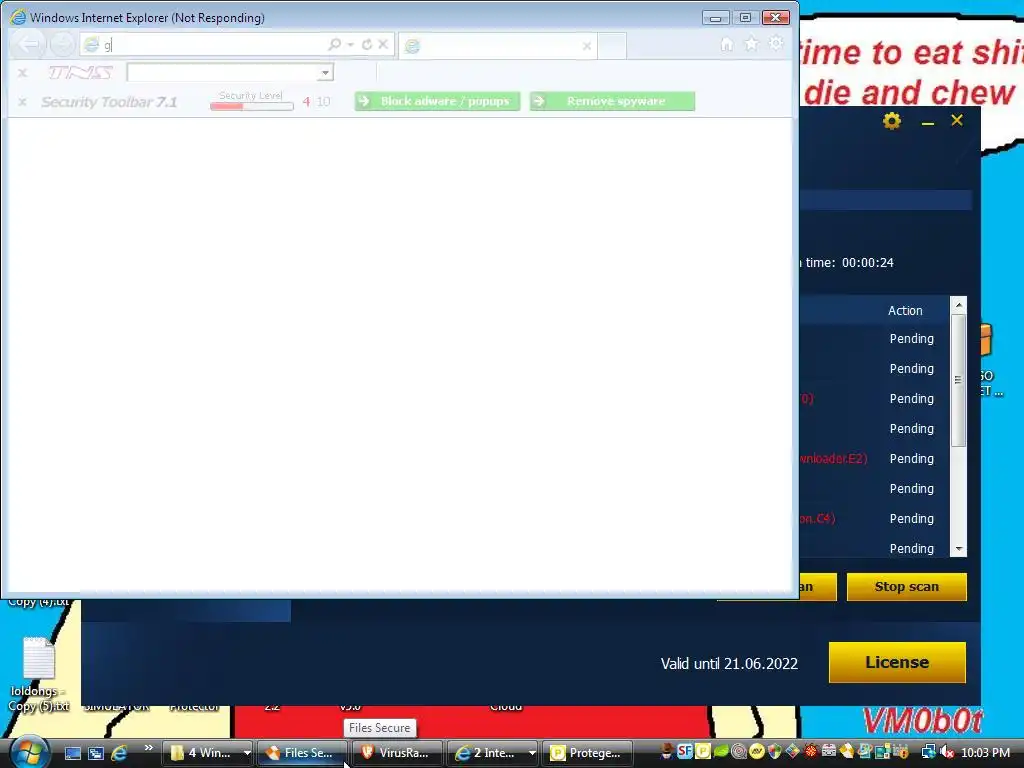The image size is (1024, 768).
Task: Expand the 4 Win... taskbar group arrow
Action: click(x=247, y=753)
